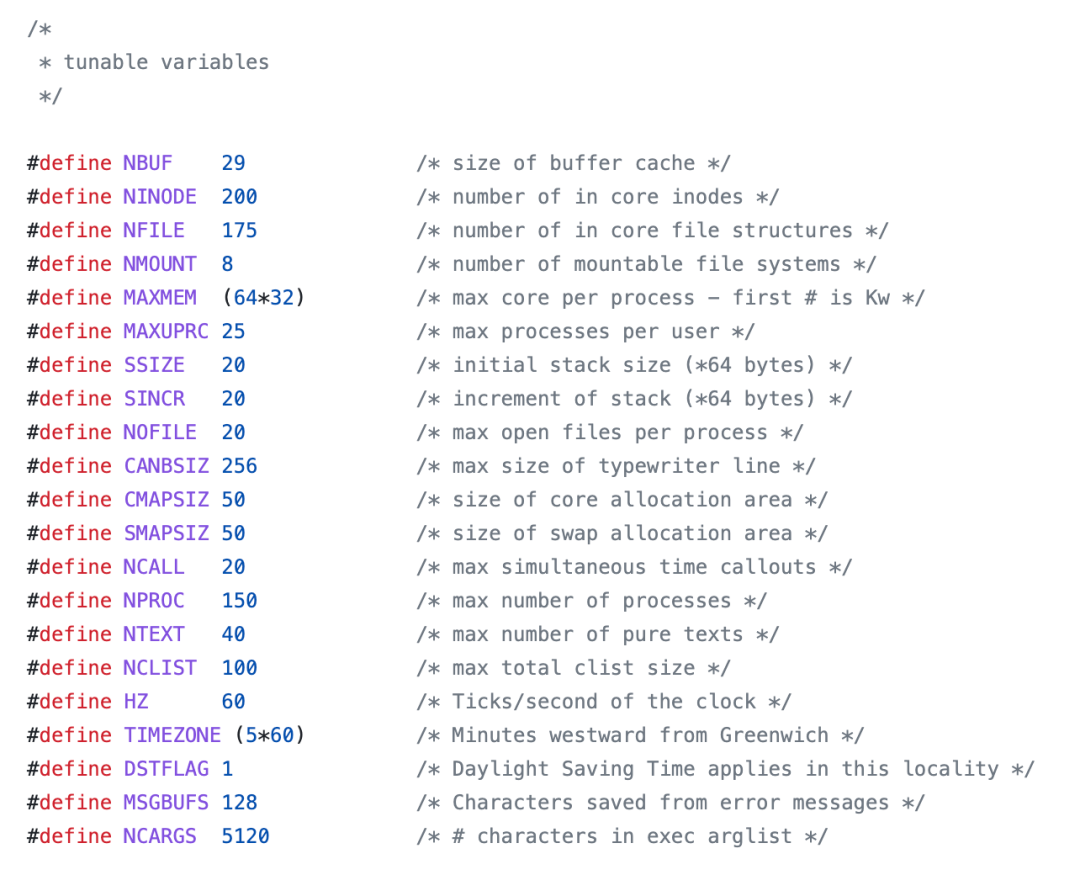Screen dimensions: 1080x875
Task: Click the value 200 for NINODE
Action: coord(240,197)
